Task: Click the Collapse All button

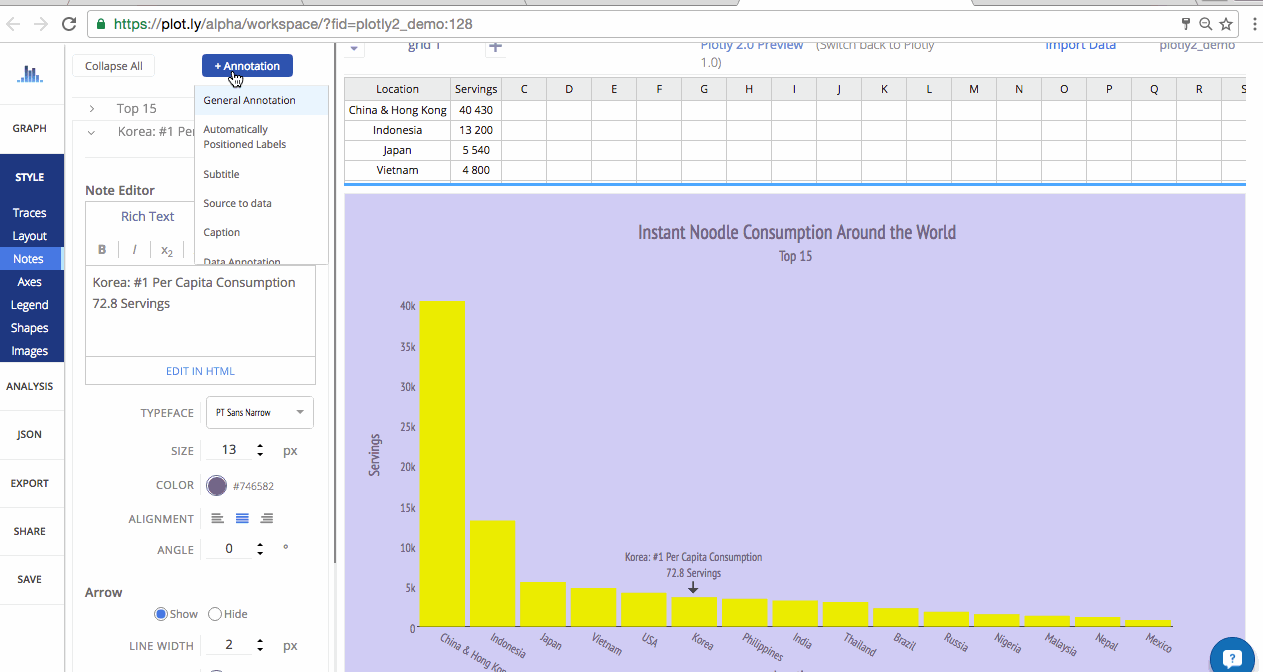Action: point(113,66)
